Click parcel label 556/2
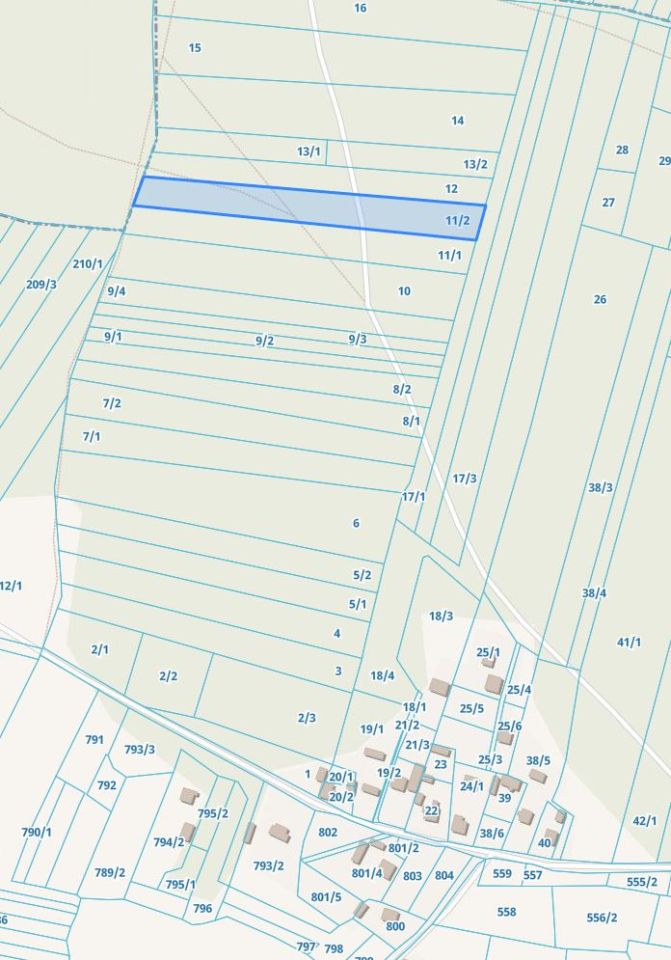The width and height of the screenshot is (671, 960). pyautogui.click(x=601, y=917)
